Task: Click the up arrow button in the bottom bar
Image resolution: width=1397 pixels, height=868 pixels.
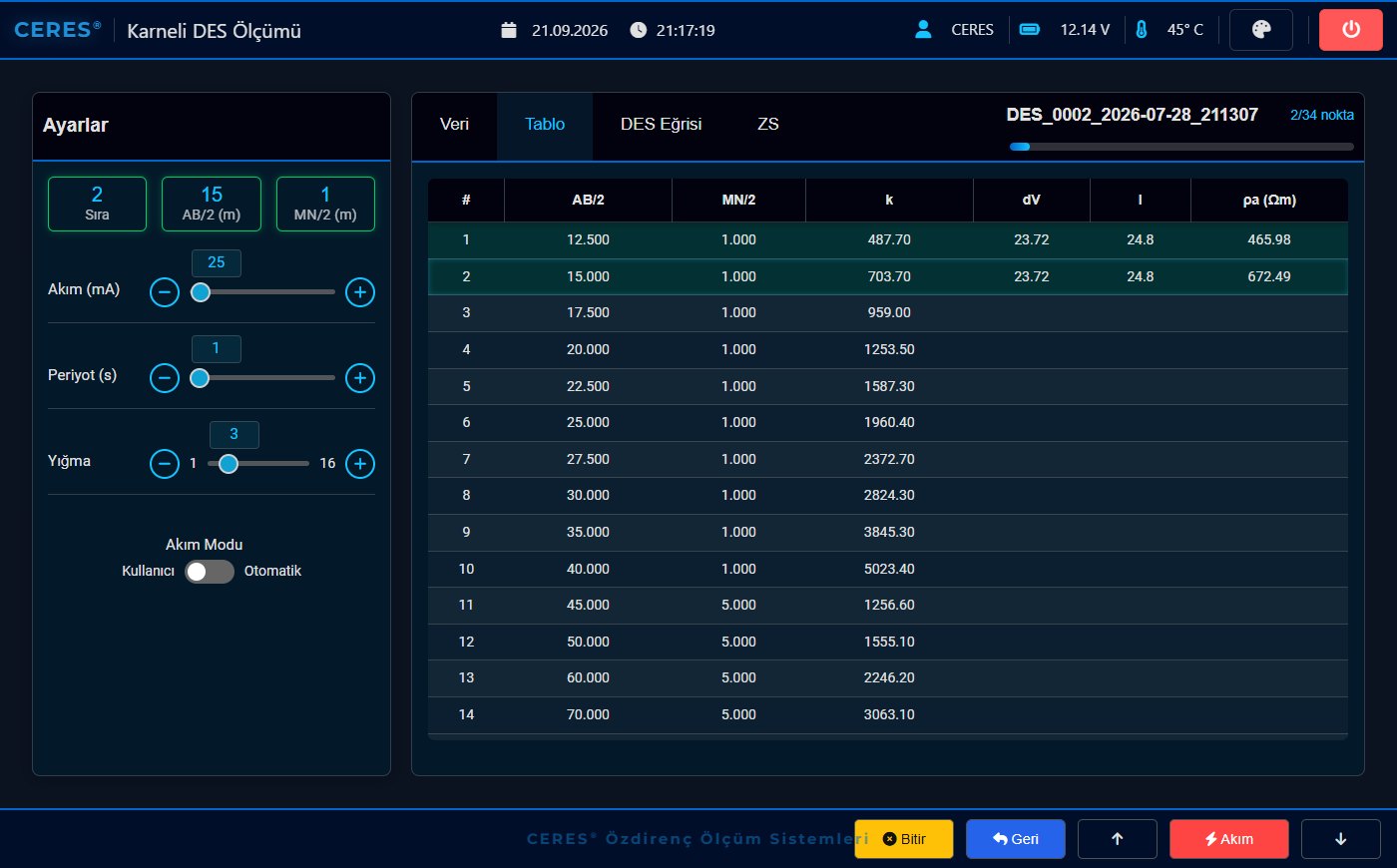Action: click(1118, 839)
